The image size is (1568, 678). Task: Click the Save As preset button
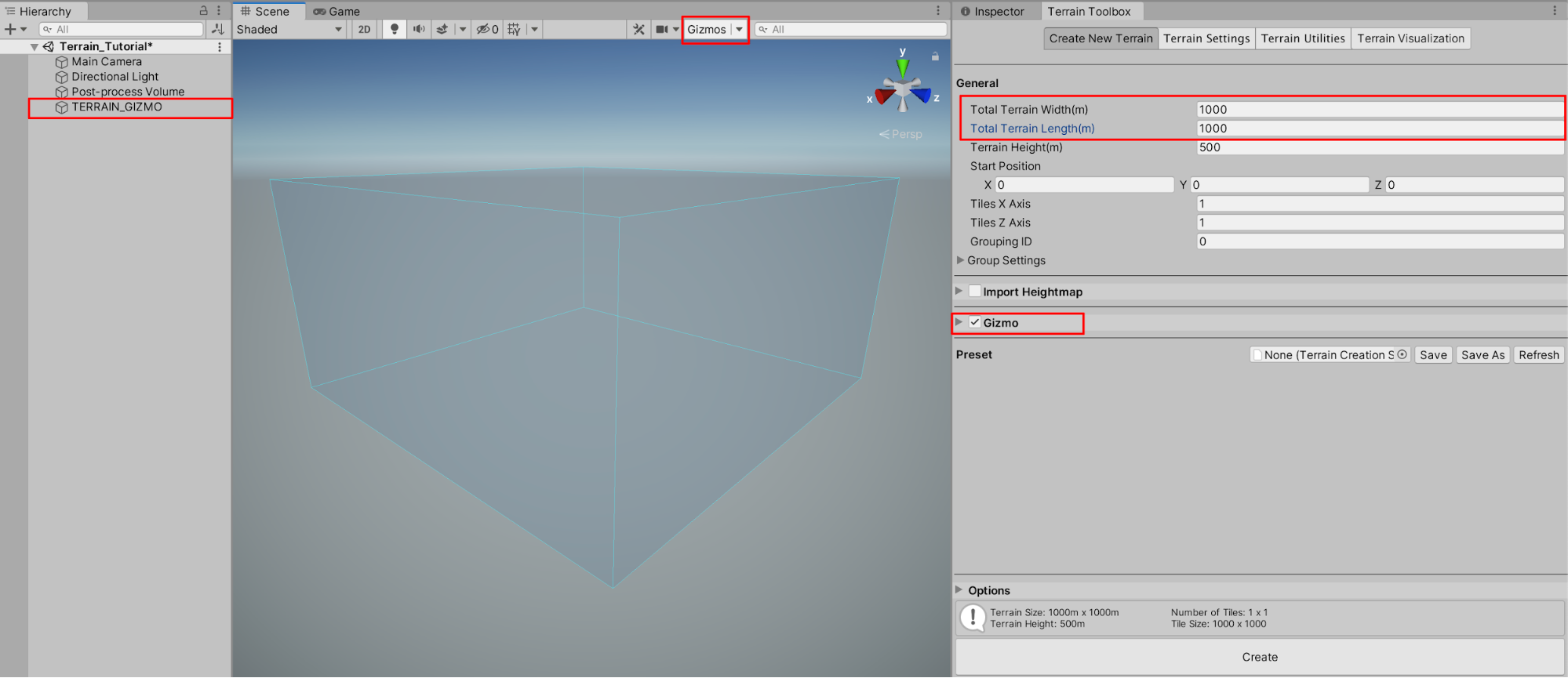[x=1482, y=354]
